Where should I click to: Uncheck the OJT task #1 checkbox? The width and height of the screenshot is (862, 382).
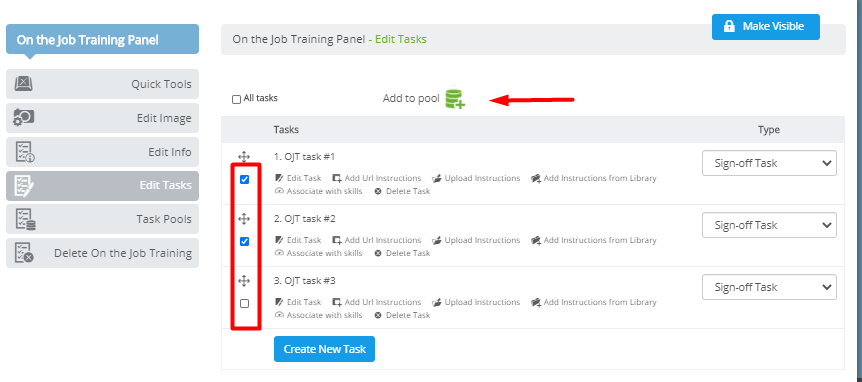pos(245,179)
